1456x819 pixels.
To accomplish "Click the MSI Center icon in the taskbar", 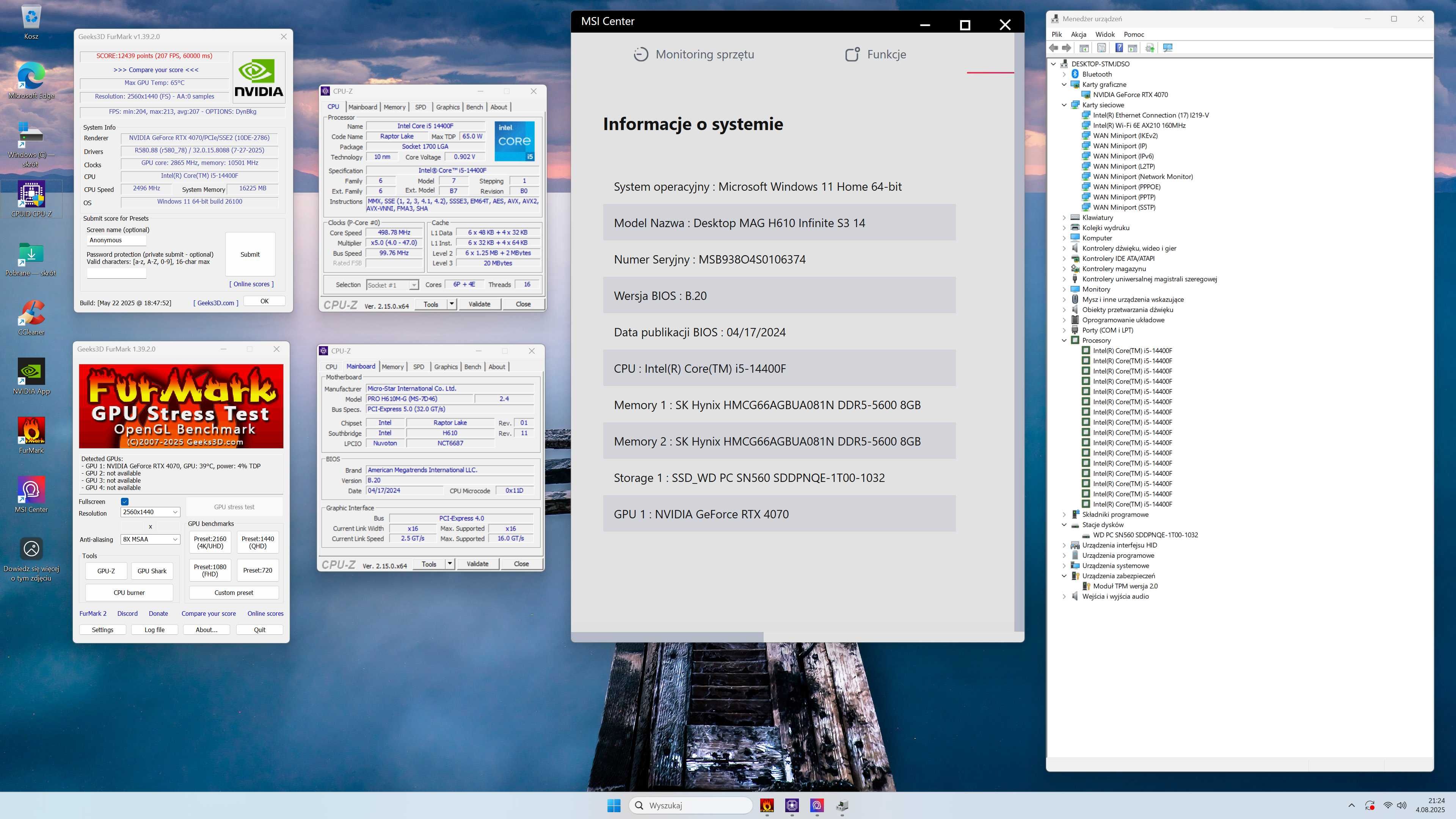I will tap(817, 805).
